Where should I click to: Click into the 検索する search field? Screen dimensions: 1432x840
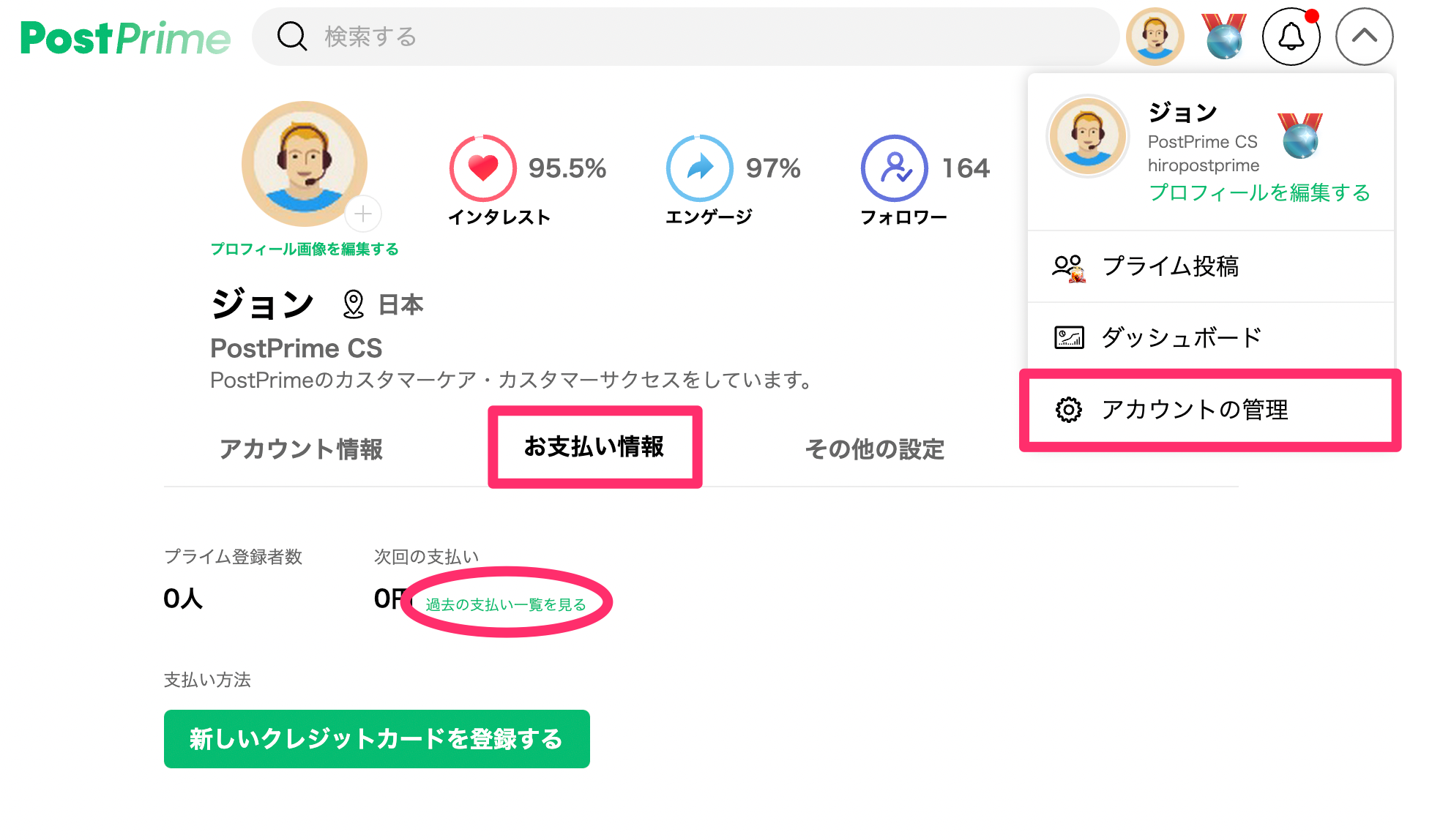point(659,37)
